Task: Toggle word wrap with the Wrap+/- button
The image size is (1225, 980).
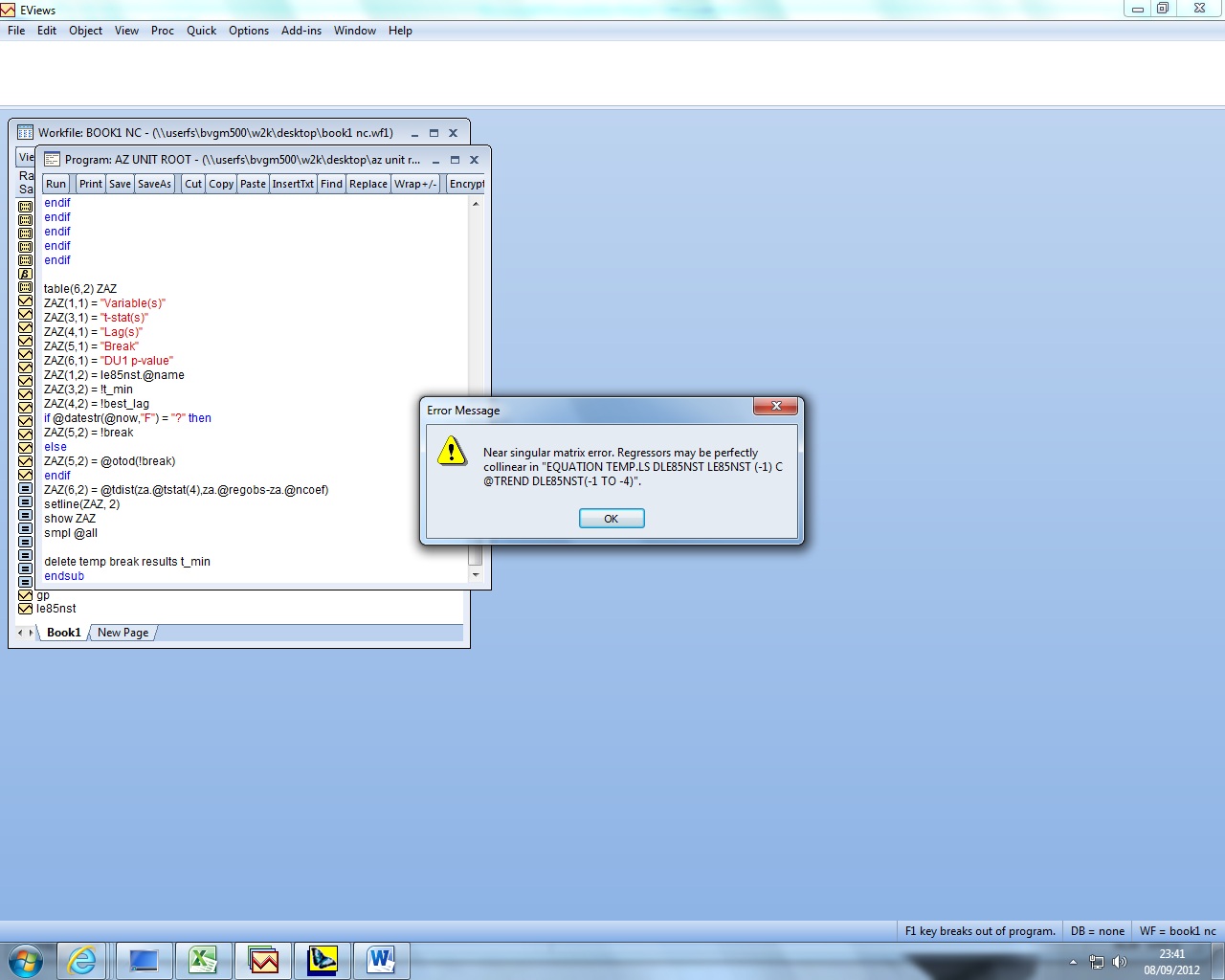Action: (x=415, y=184)
